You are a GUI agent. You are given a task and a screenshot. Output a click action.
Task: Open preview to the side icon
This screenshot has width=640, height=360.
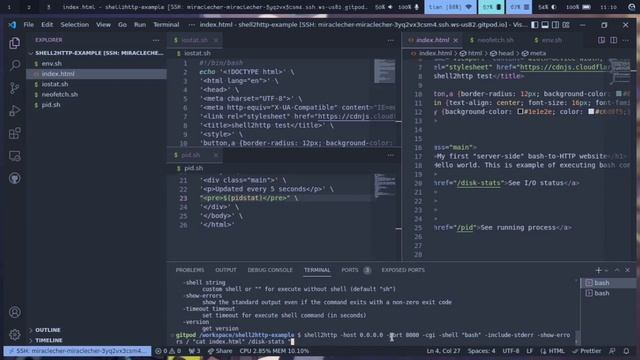[x=602, y=40]
